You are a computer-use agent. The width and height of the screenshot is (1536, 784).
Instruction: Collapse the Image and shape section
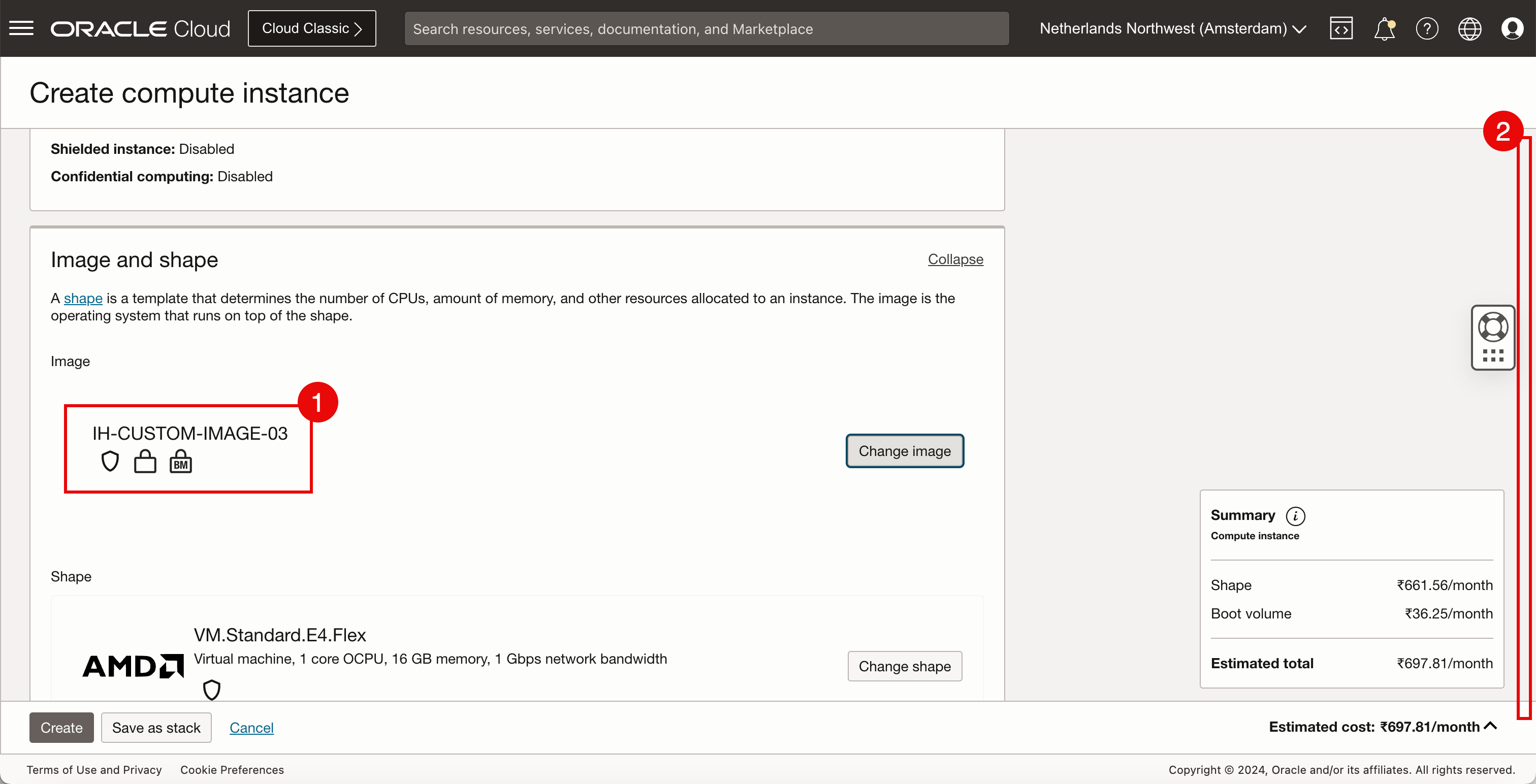tap(955, 259)
